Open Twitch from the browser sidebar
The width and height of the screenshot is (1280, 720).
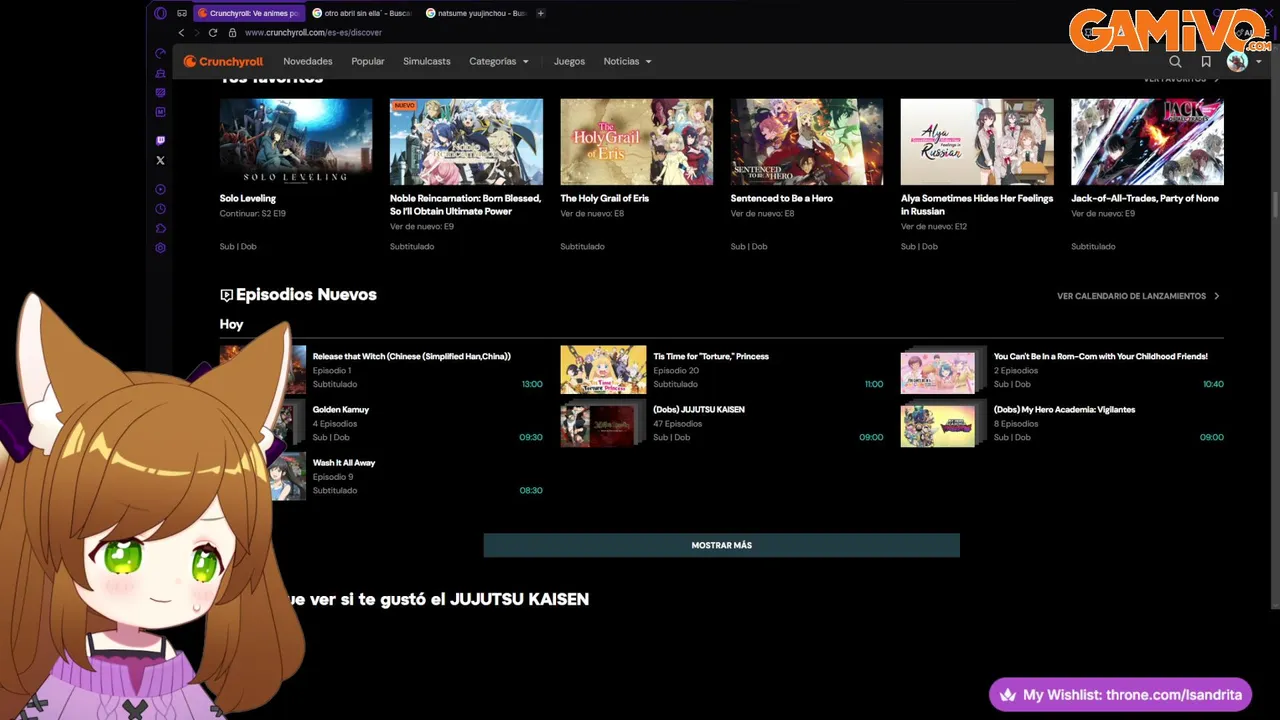[x=160, y=141]
